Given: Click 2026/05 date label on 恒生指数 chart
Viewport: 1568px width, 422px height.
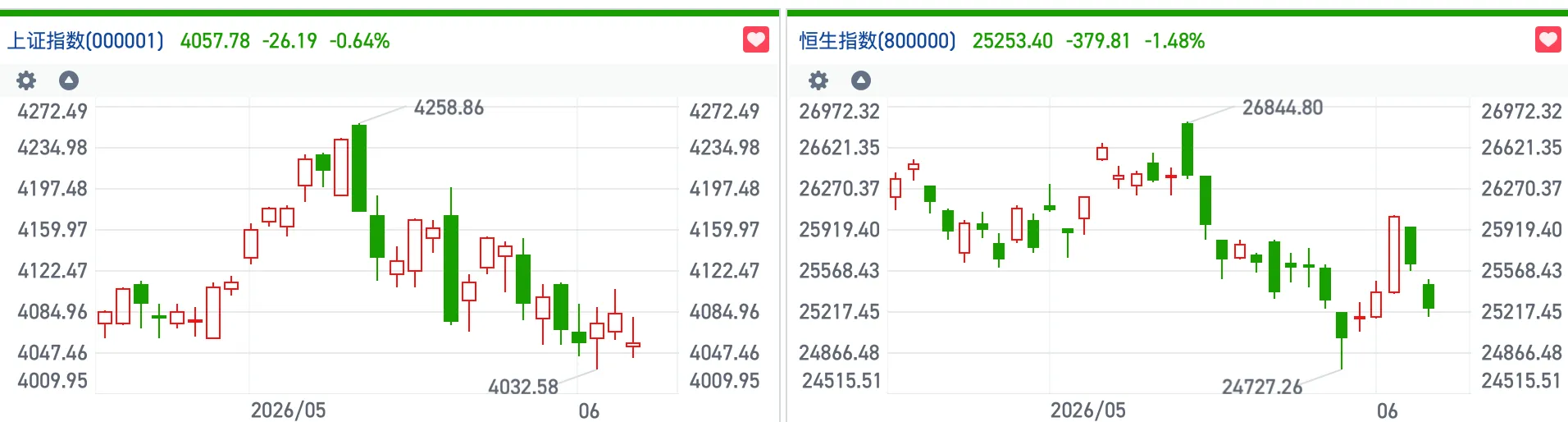Looking at the screenshot, I should [x=1088, y=411].
